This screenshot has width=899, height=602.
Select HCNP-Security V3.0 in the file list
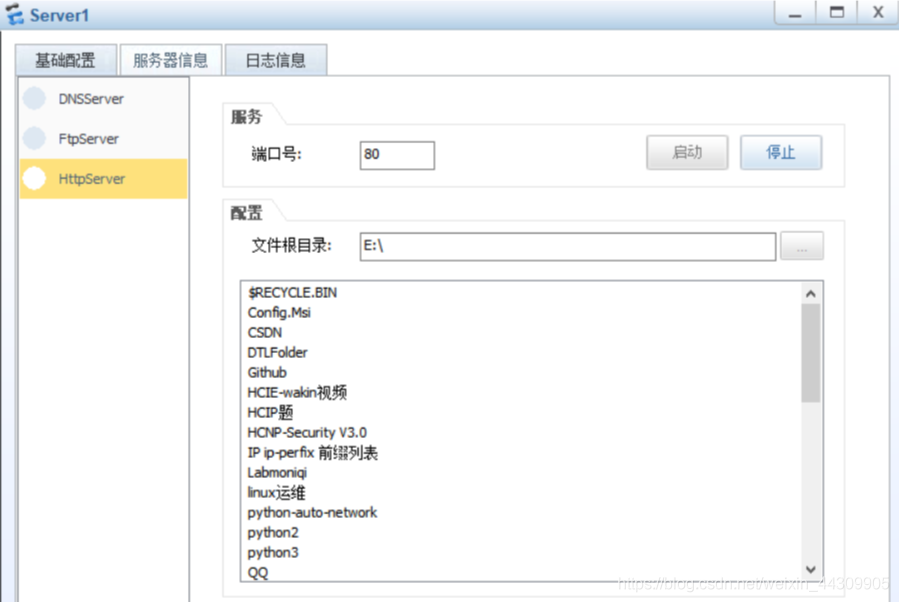(x=307, y=432)
